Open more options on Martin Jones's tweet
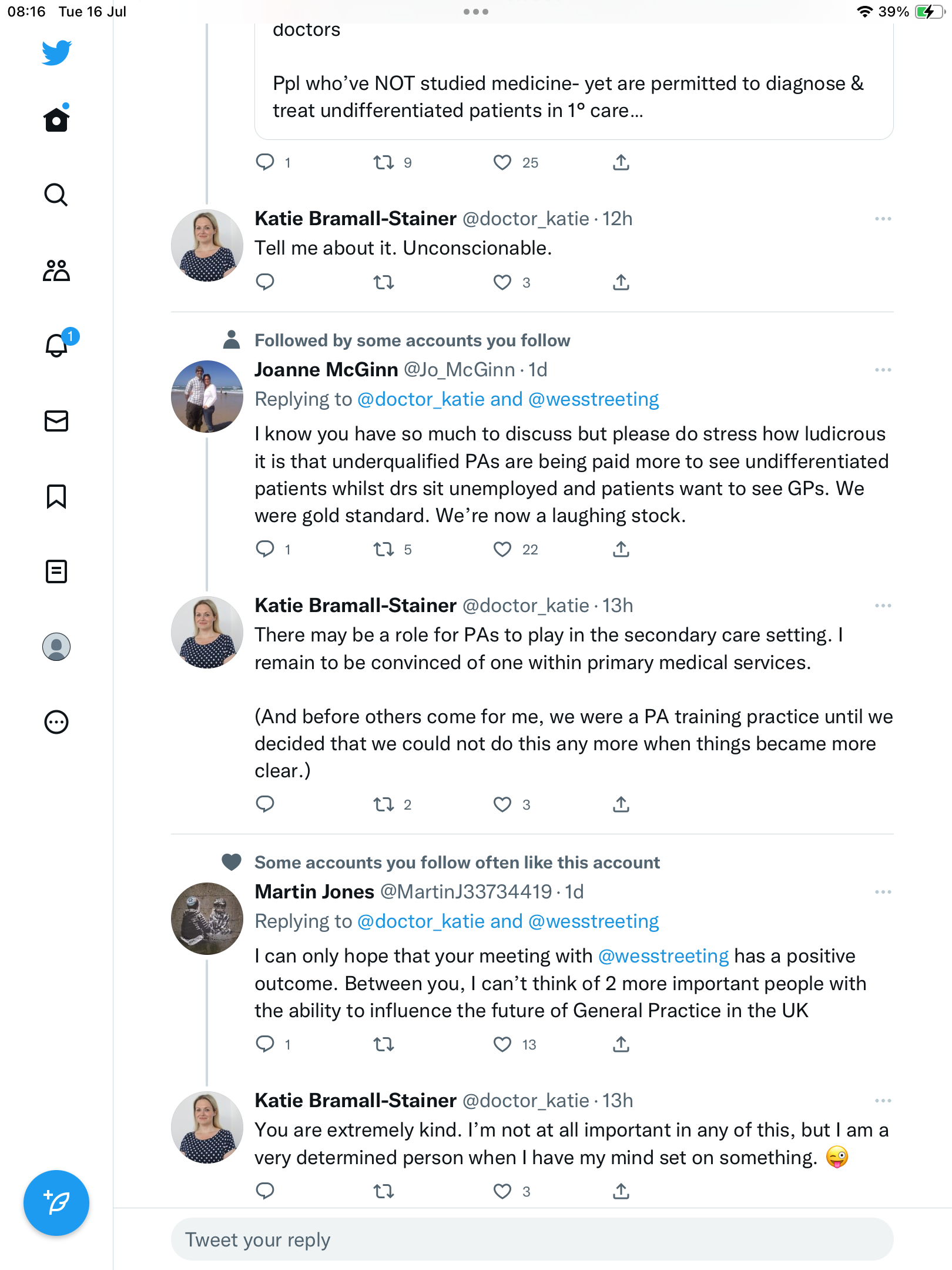Image resolution: width=952 pixels, height=1270 pixels. tap(883, 892)
